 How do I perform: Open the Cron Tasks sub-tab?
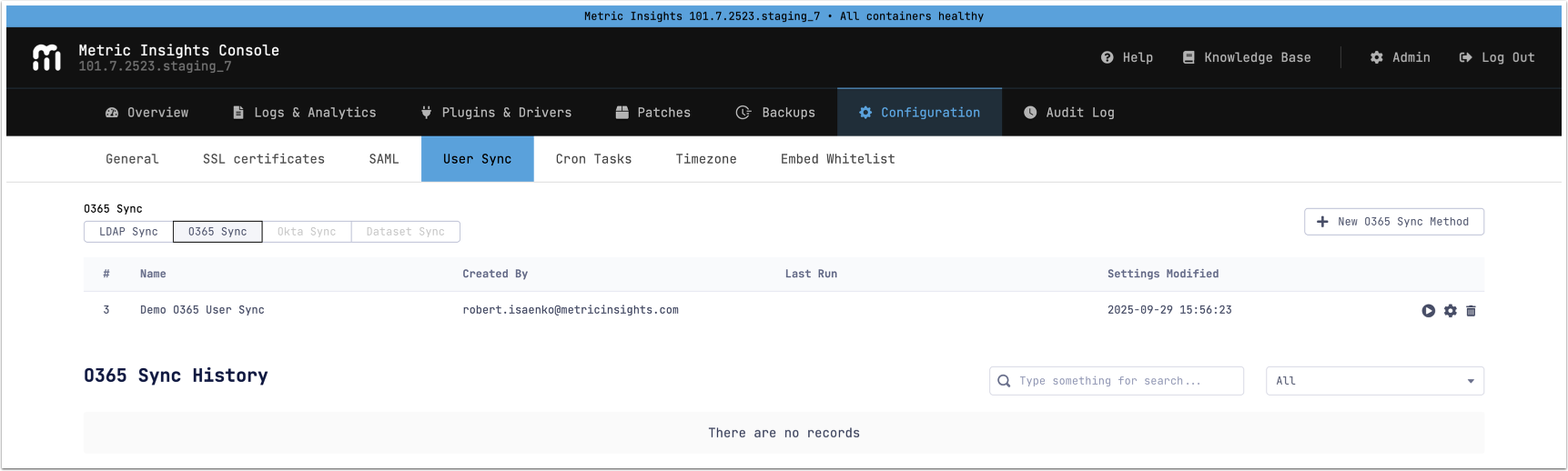coord(593,159)
